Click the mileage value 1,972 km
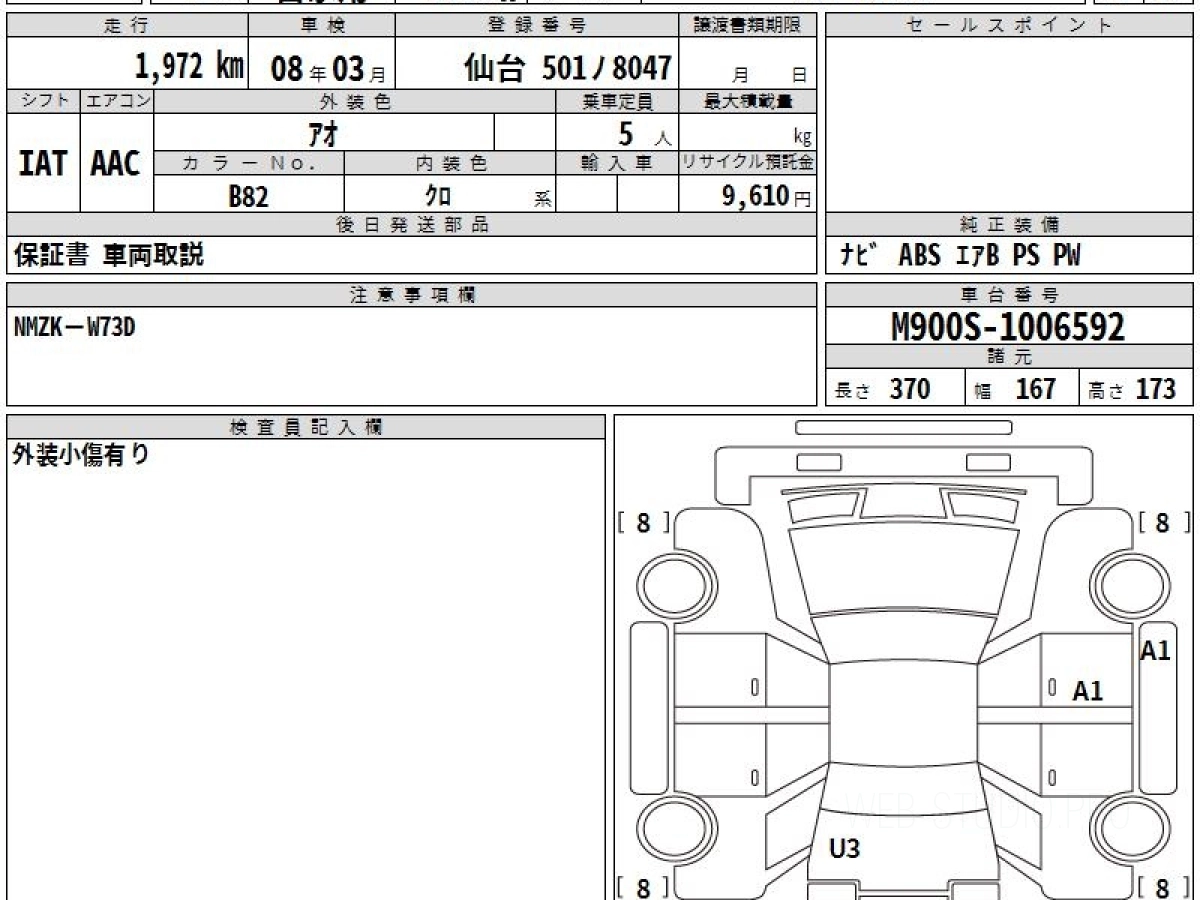Viewport: 1200px width, 900px height. tap(189, 67)
